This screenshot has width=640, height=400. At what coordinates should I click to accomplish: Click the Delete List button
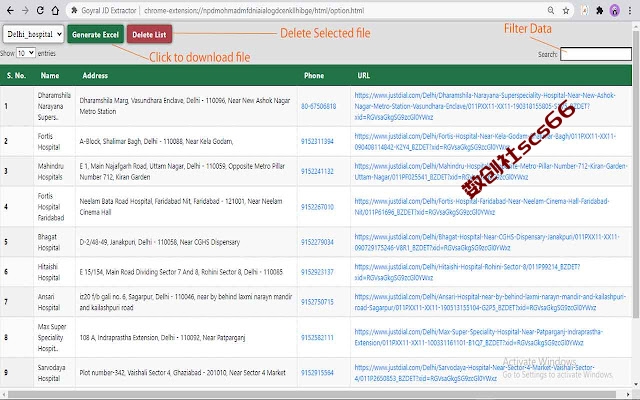pyautogui.click(x=149, y=34)
